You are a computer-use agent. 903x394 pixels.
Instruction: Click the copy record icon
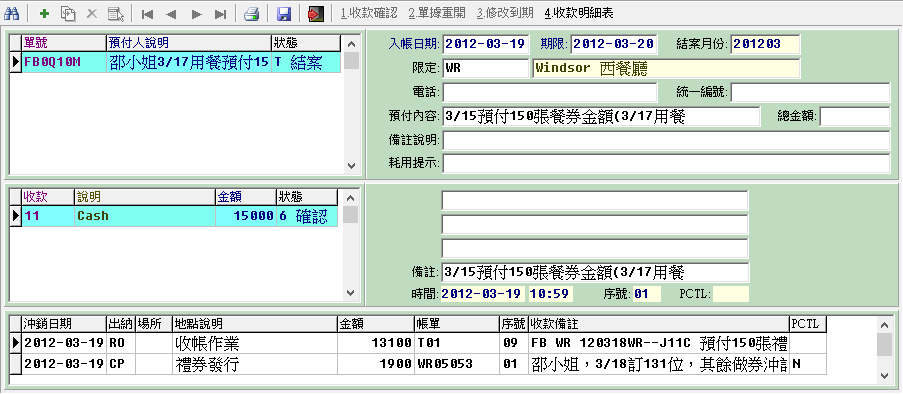tap(68, 13)
